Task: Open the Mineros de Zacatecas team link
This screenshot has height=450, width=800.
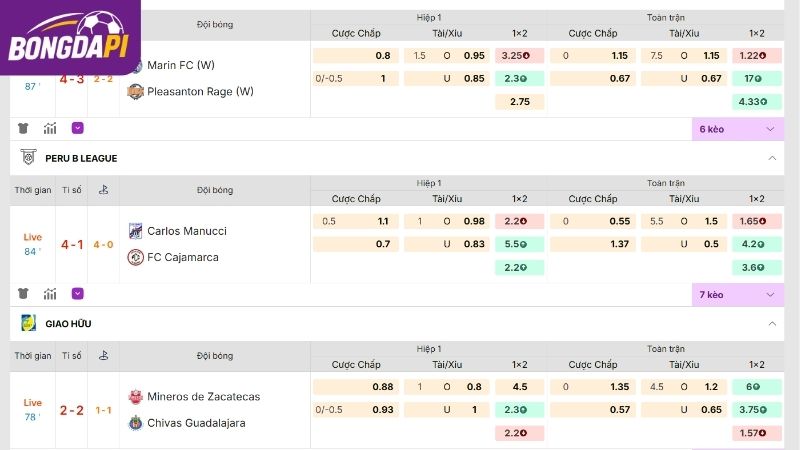Action: pyautogui.click(x=204, y=396)
